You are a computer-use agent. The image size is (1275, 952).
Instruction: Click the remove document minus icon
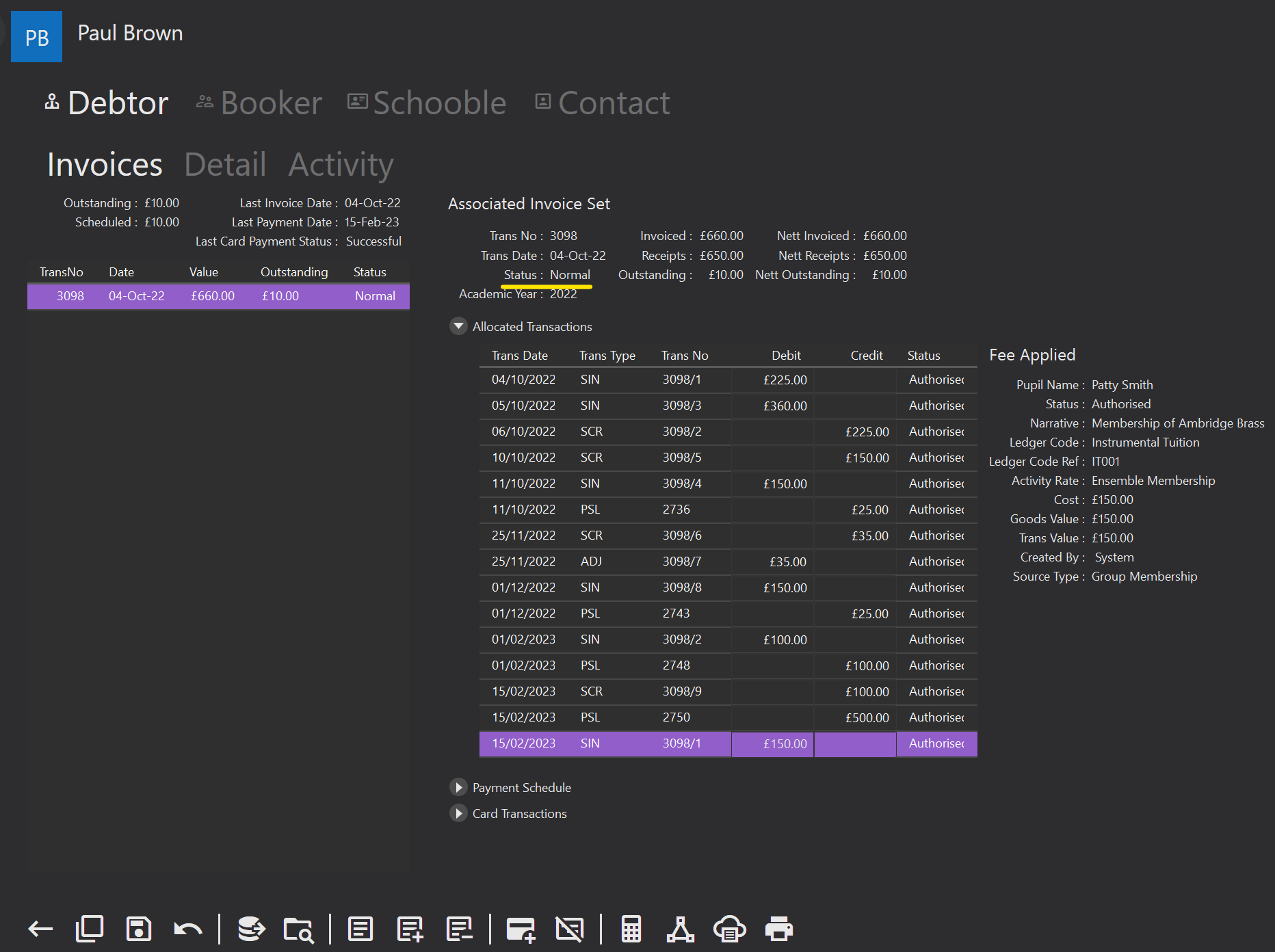tap(459, 929)
